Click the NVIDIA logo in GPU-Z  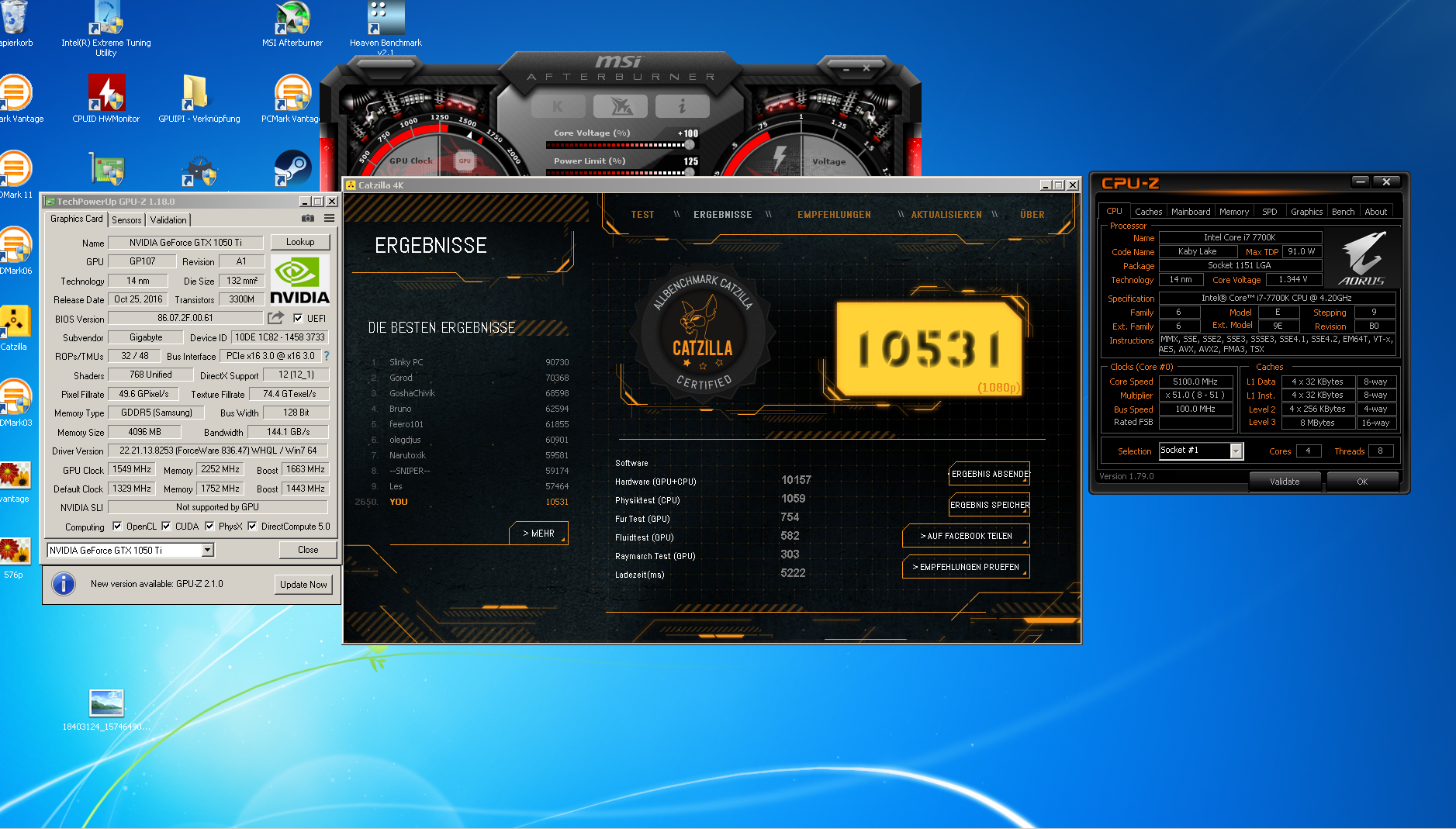click(x=299, y=280)
